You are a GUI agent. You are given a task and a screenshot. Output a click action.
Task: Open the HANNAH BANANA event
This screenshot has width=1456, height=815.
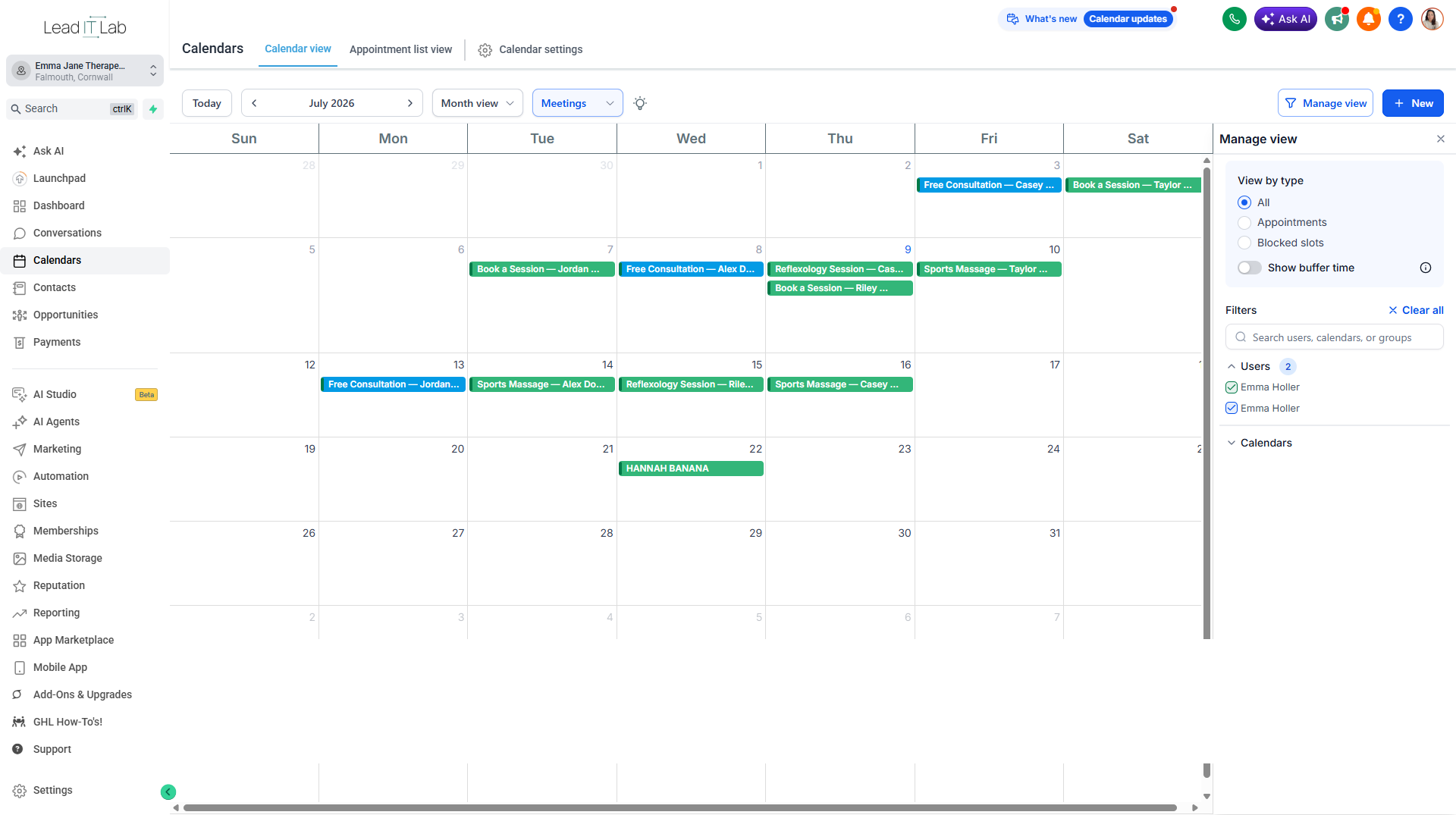click(x=691, y=469)
